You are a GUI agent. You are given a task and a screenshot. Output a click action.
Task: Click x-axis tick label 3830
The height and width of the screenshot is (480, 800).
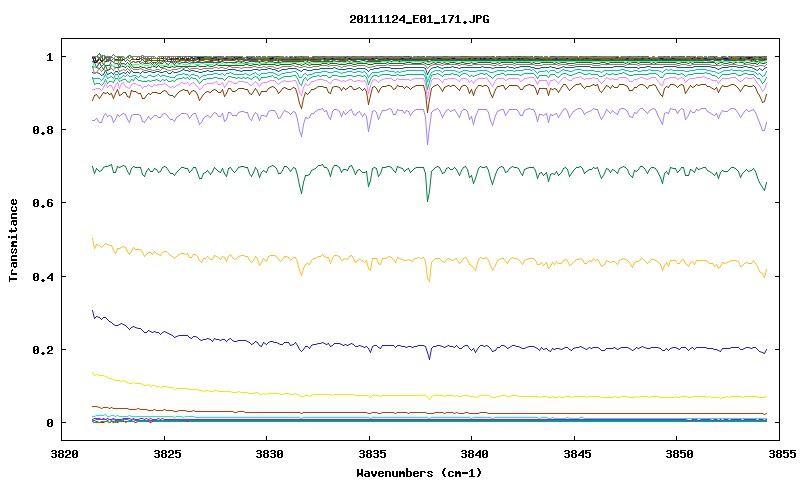(269, 454)
